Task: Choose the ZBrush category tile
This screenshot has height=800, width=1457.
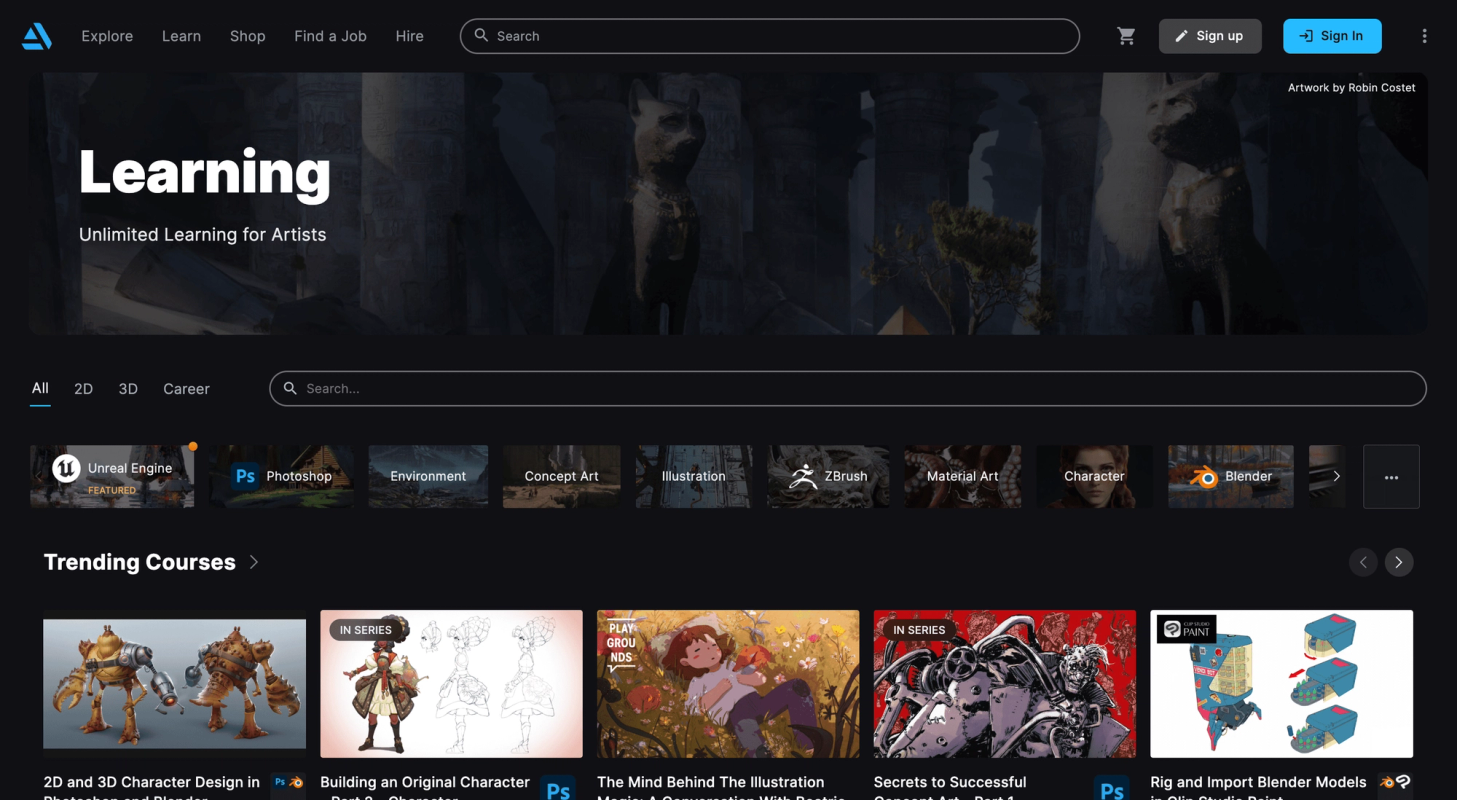Action: click(x=828, y=476)
